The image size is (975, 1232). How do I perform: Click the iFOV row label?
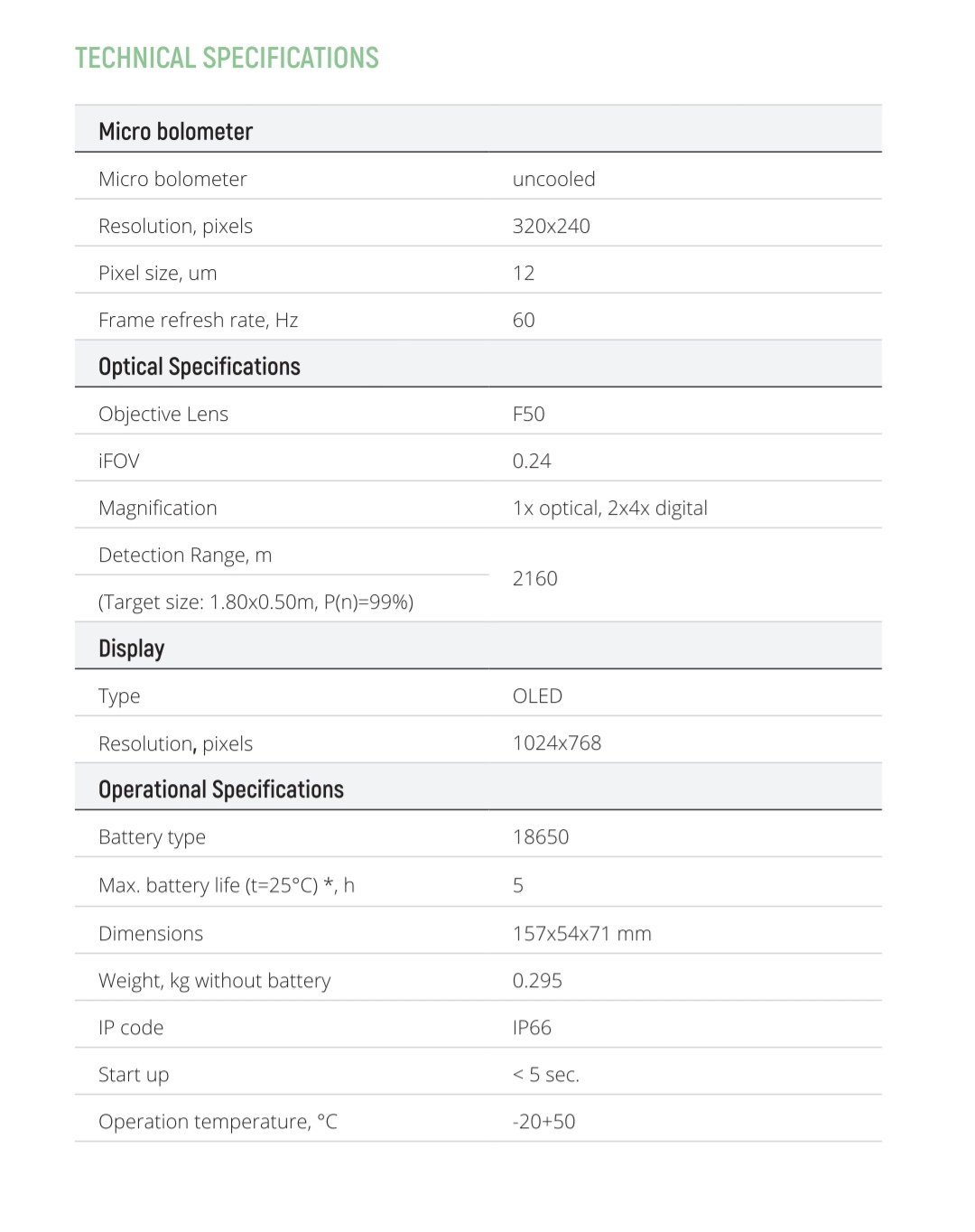(x=119, y=461)
